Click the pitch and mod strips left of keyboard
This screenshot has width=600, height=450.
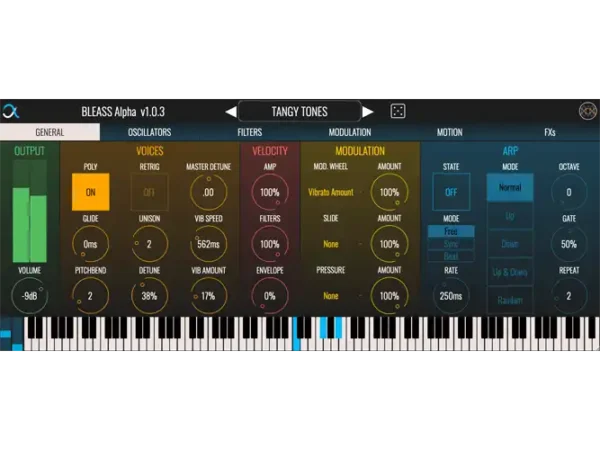(11, 334)
